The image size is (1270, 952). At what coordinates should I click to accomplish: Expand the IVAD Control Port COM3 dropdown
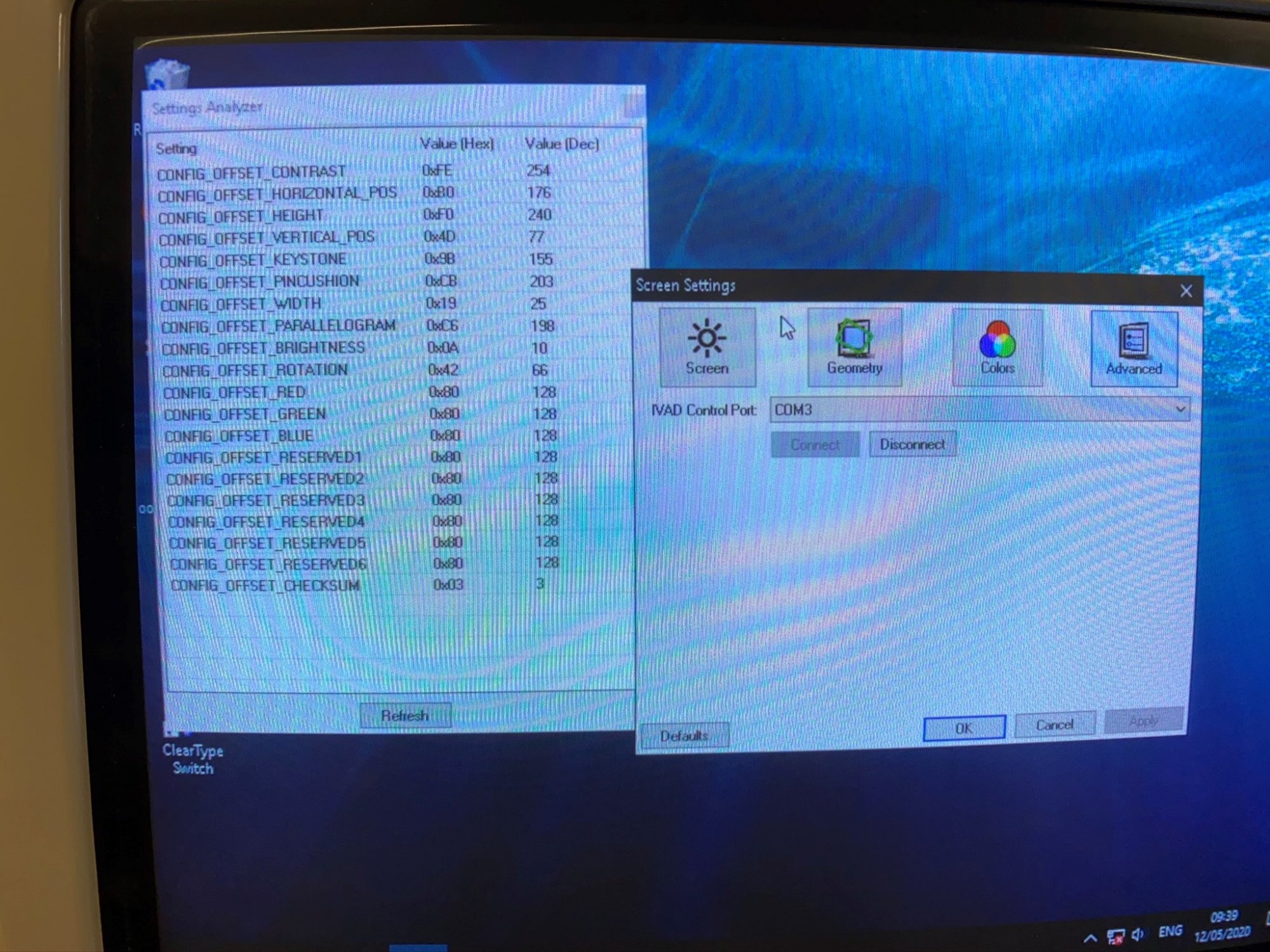1180,409
